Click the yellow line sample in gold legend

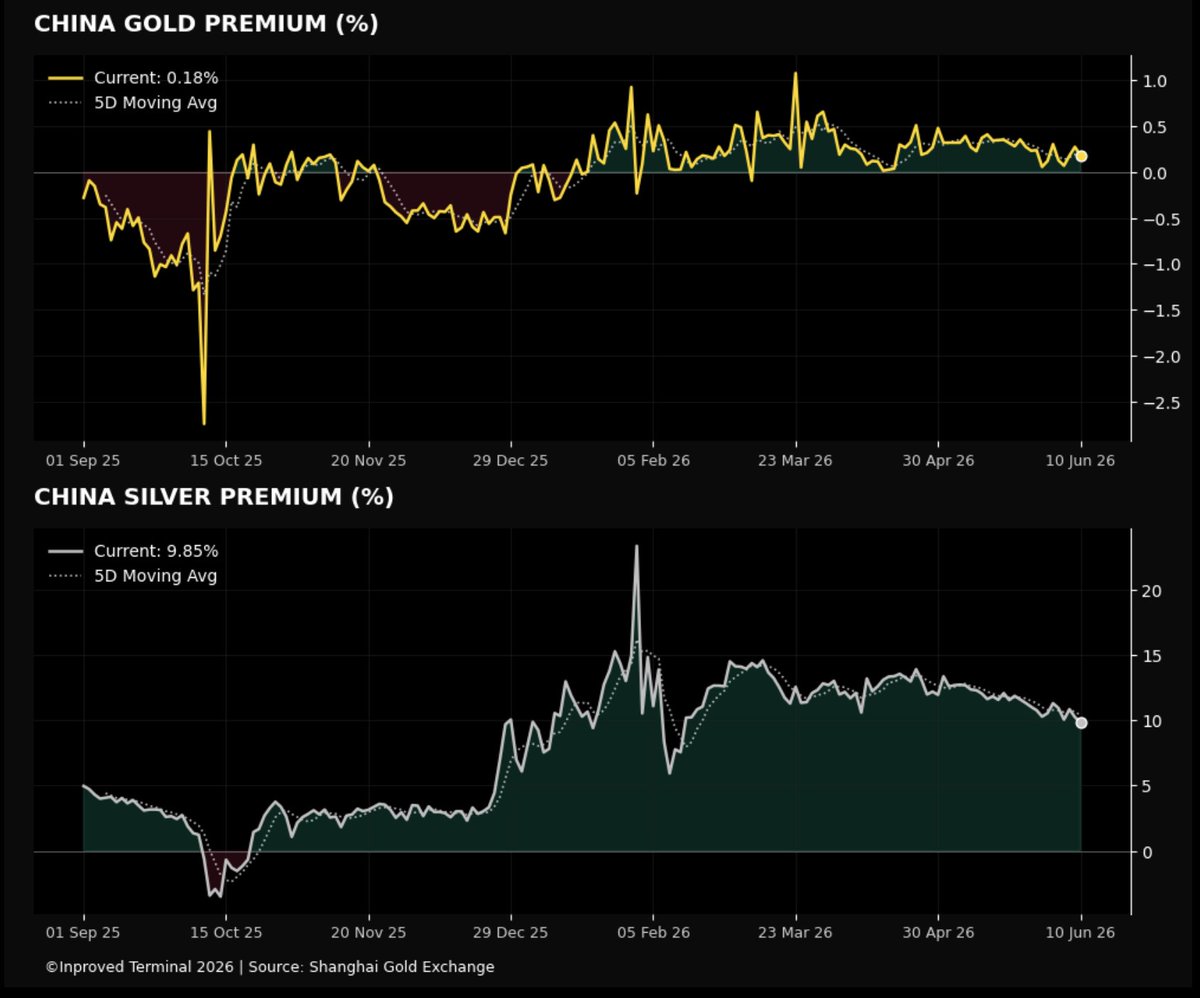click(x=66, y=78)
